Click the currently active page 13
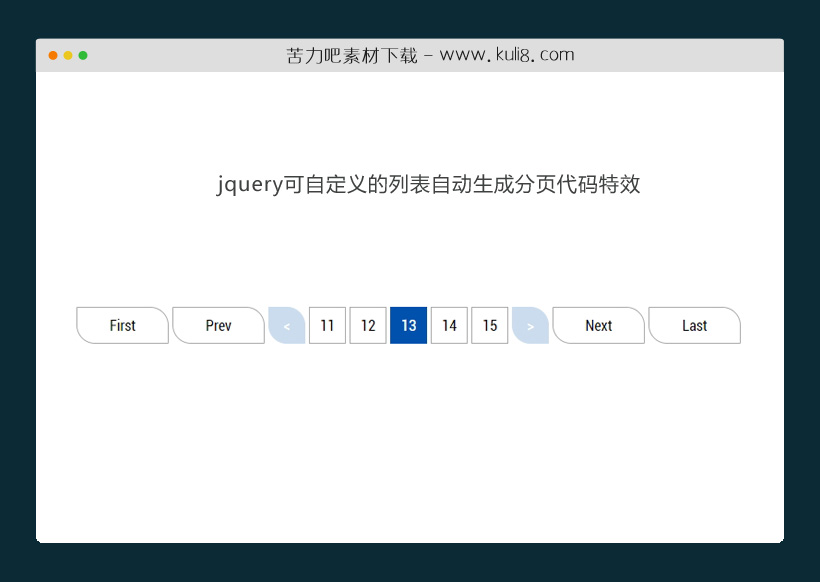The height and width of the screenshot is (582, 820). (409, 325)
